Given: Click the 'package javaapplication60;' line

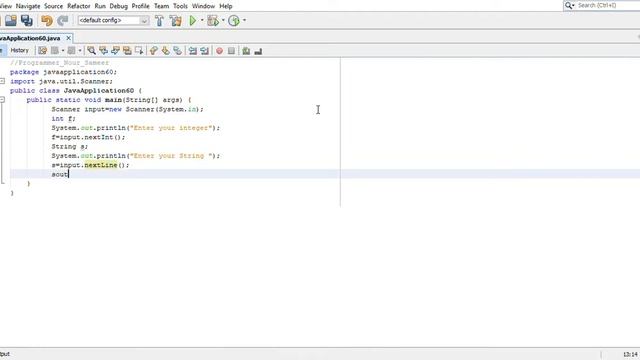Looking at the screenshot, I should [x=63, y=72].
